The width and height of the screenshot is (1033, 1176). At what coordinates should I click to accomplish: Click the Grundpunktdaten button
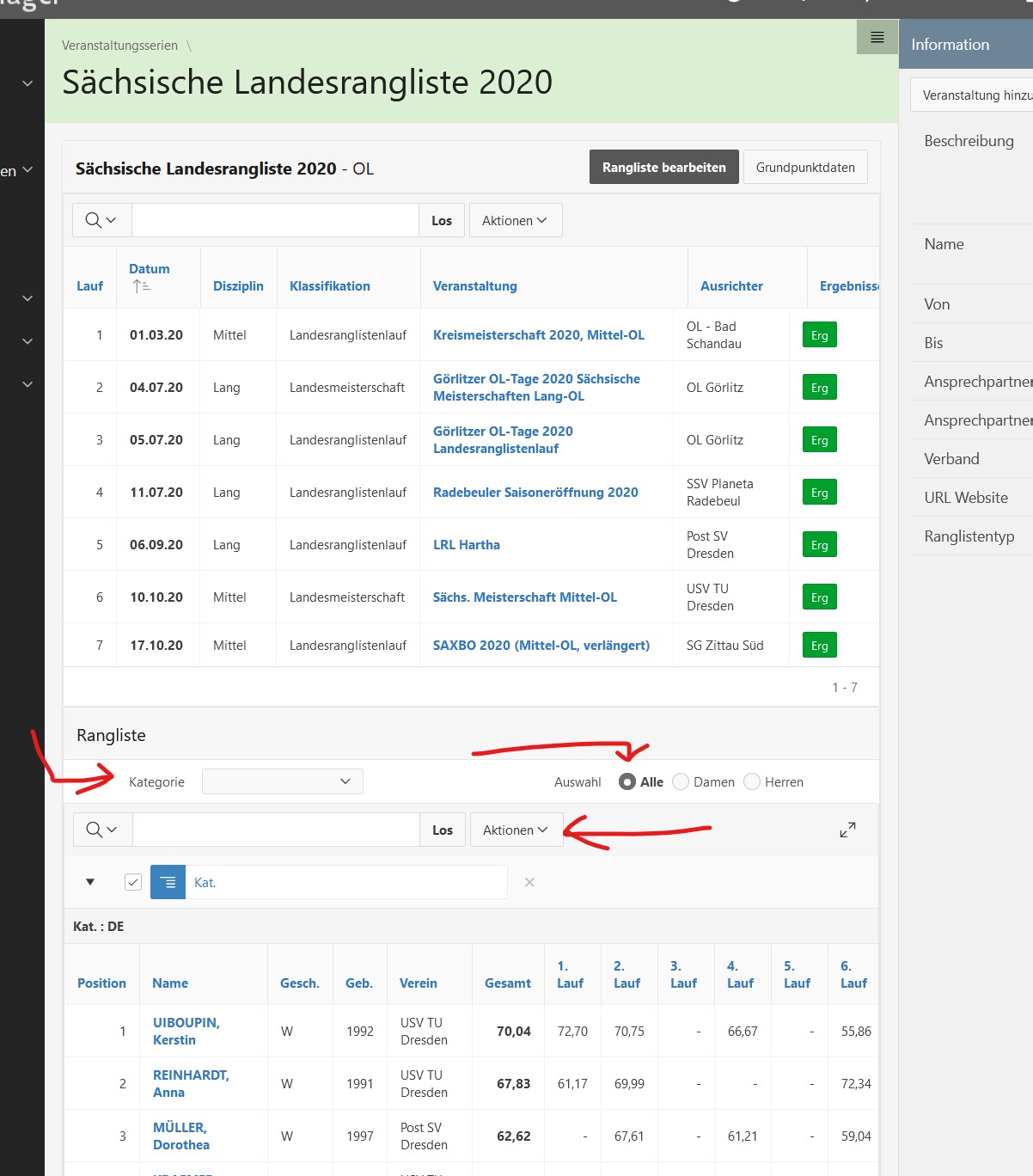coord(805,168)
